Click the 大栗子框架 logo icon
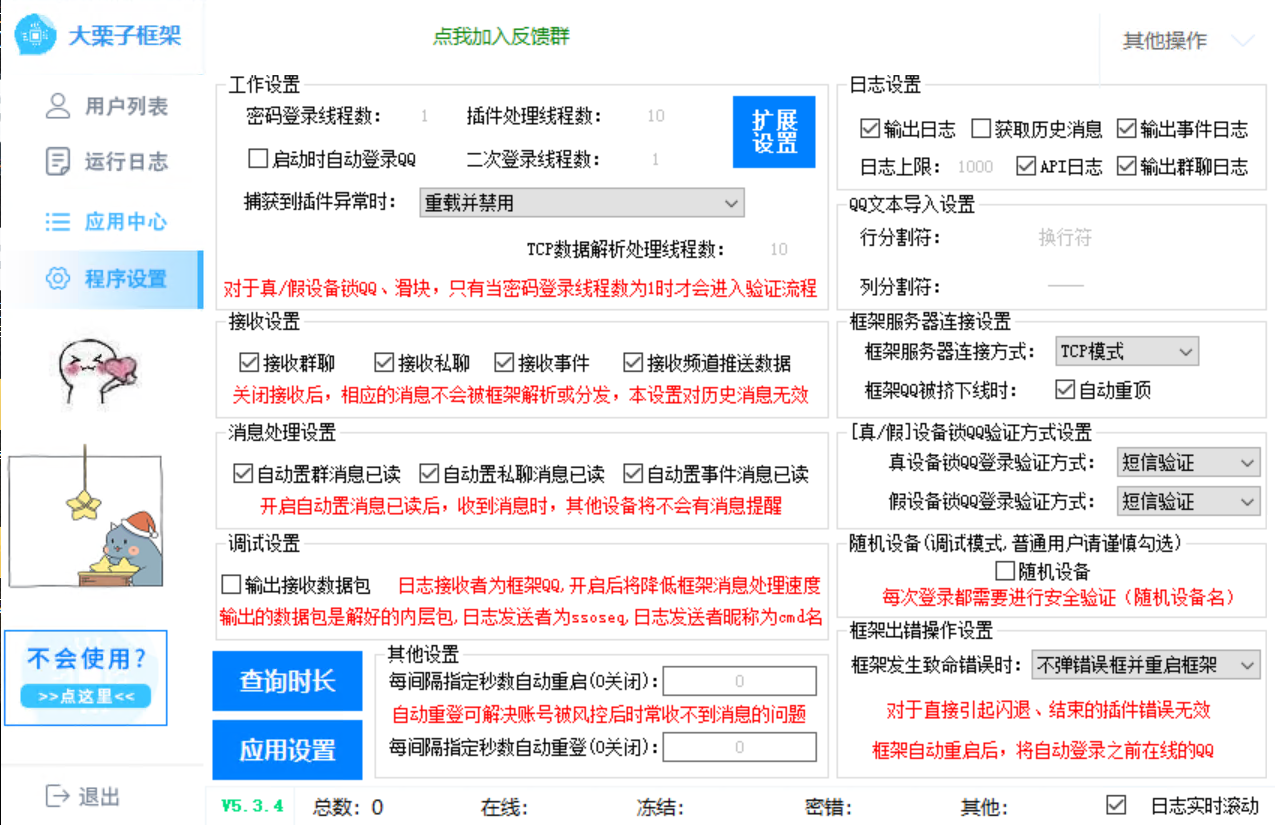Screen dimensions: 1275x825 pyautogui.click(x=36, y=35)
